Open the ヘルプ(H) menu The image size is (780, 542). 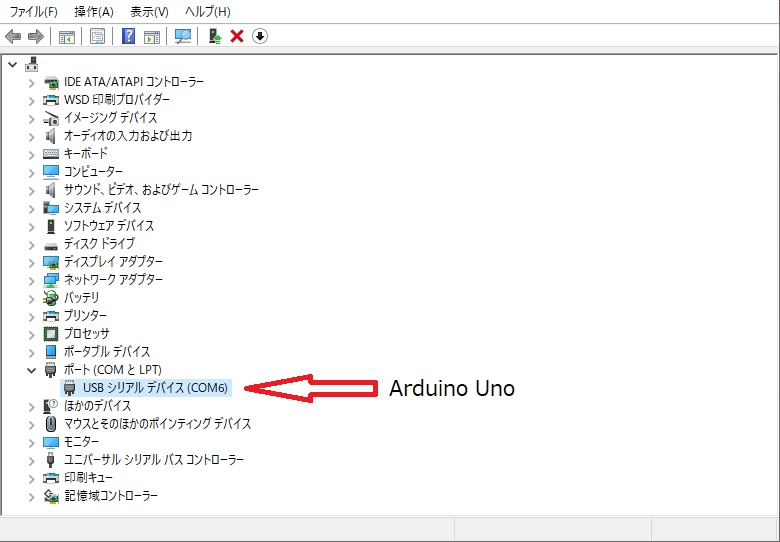207,11
